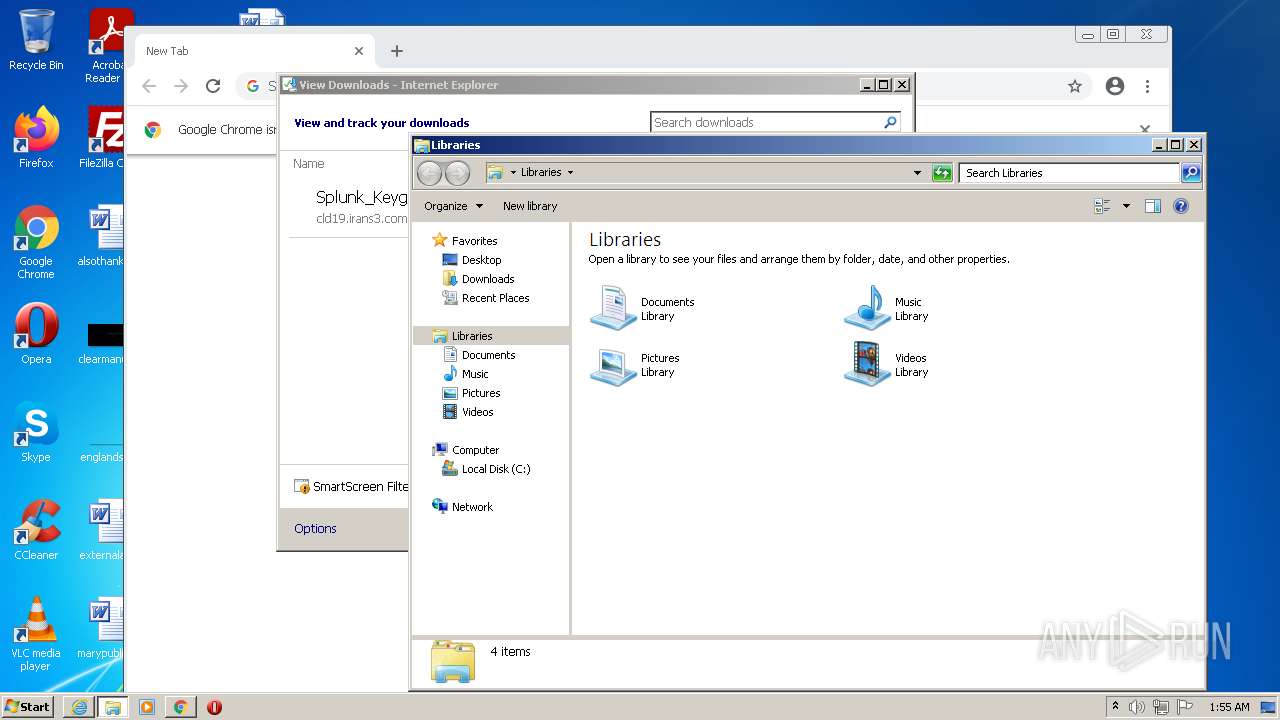Image resolution: width=1280 pixels, height=720 pixels.
Task: Open Recent Places in navigation pane
Action: click(x=495, y=298)
